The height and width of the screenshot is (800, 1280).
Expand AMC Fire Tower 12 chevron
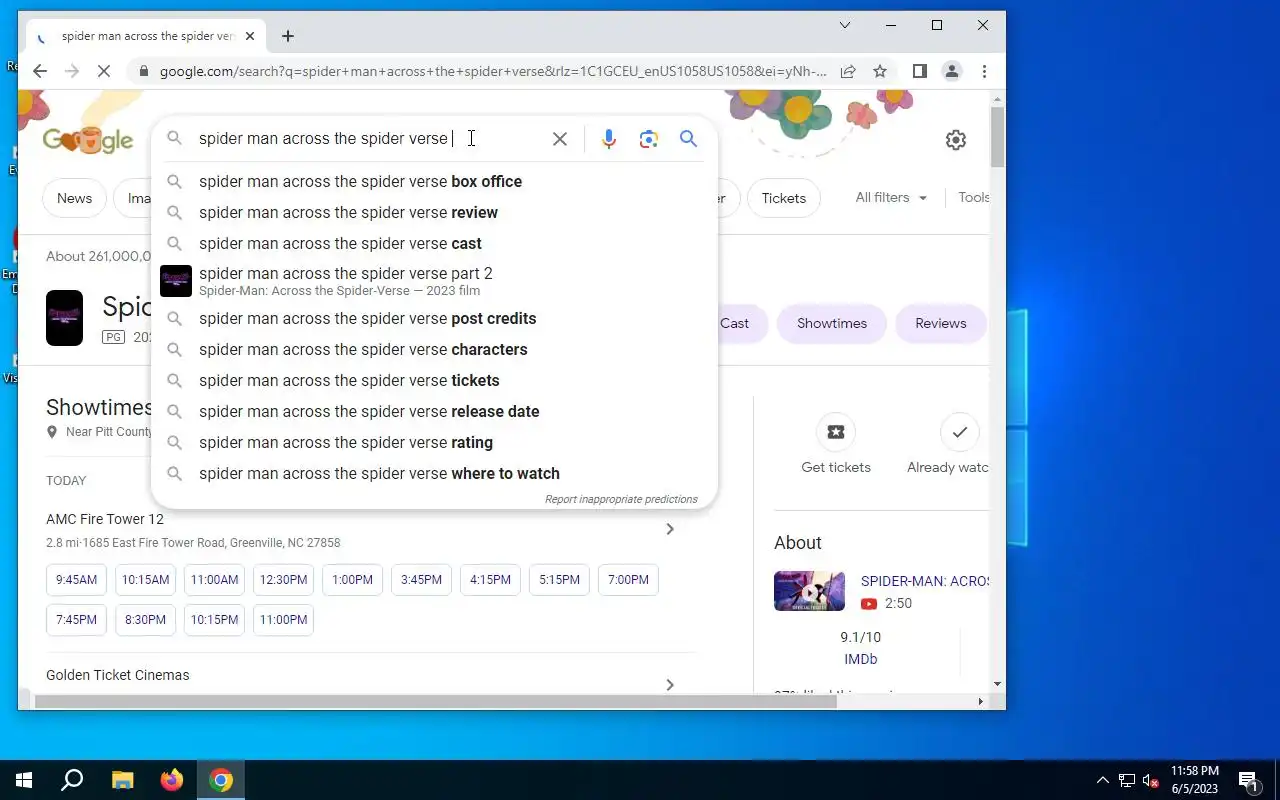pyautogui.click(x=670, y=529)
